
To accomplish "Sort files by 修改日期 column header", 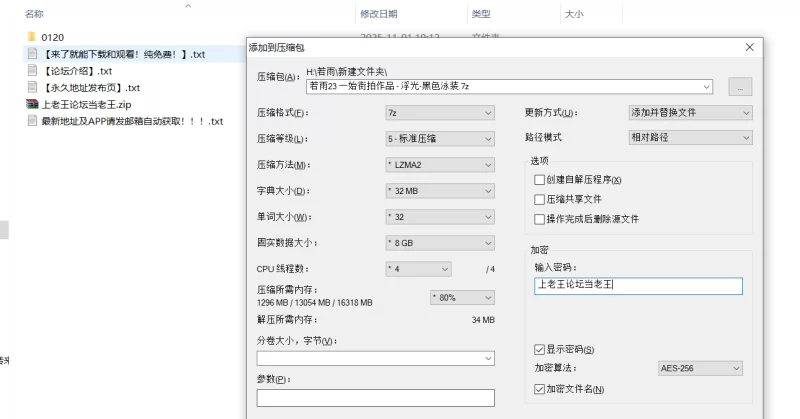I will point(377,14).
